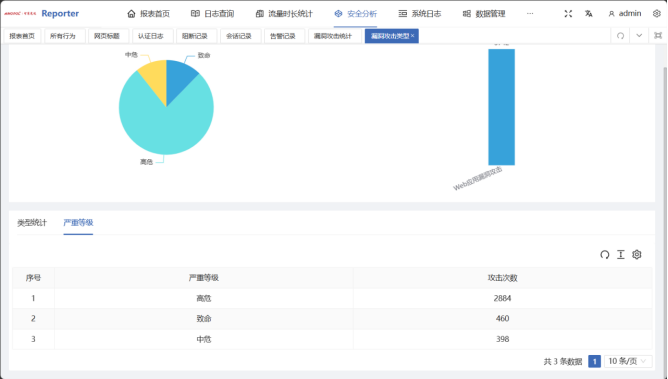
Task: Toggle fullscreen mode icon
Action: point(568,14)
